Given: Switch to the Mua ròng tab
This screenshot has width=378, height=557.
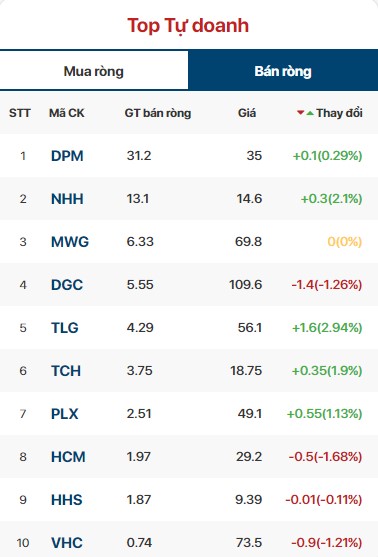Looking at the screenshot, I should tap(94, 71).
